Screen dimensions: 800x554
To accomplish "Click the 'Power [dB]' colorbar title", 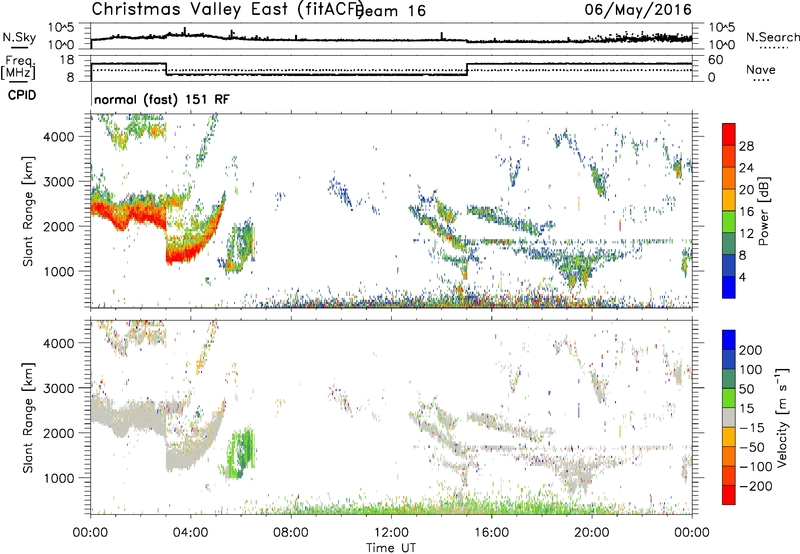I will (x=764, y=211).
